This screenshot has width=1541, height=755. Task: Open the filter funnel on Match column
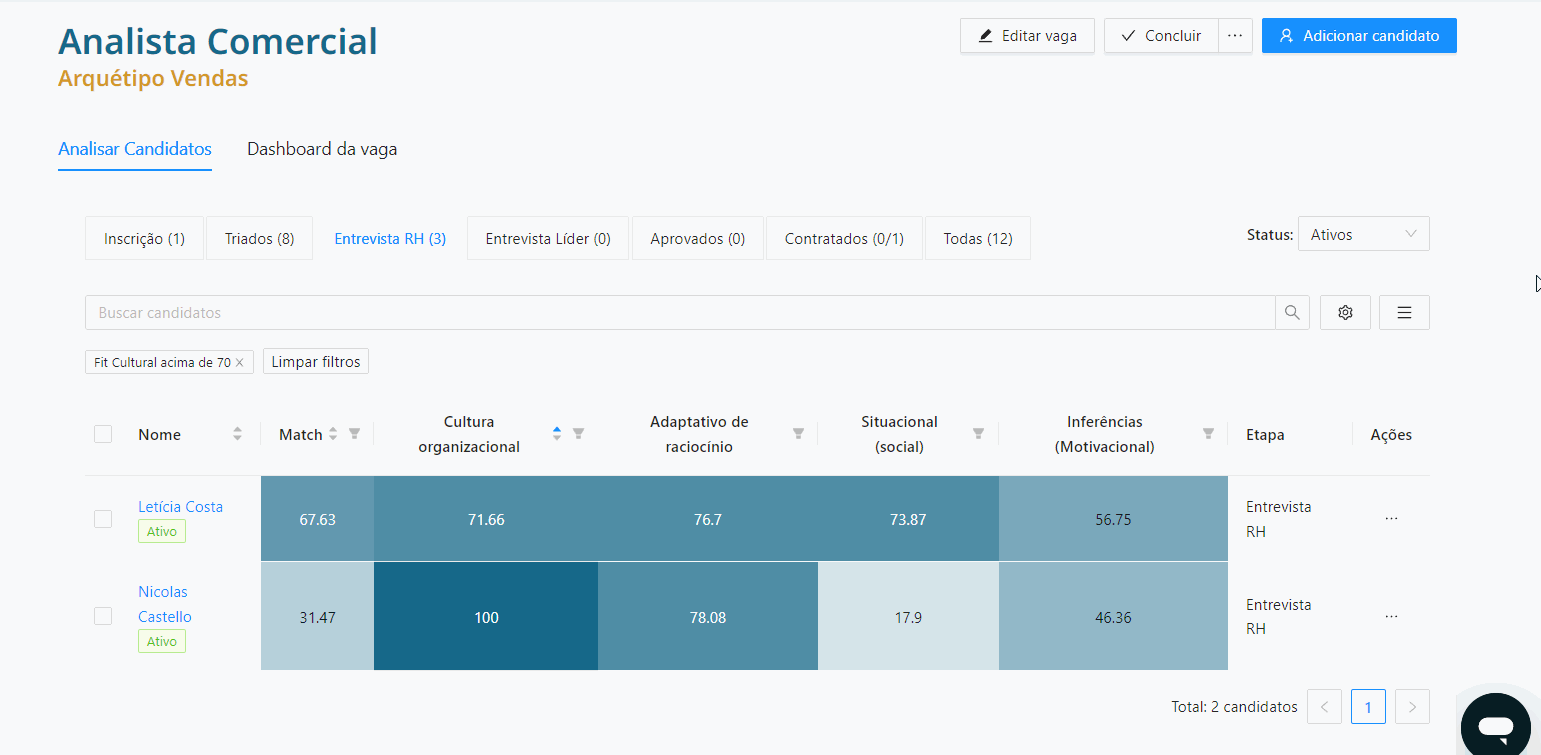point(355,433)
